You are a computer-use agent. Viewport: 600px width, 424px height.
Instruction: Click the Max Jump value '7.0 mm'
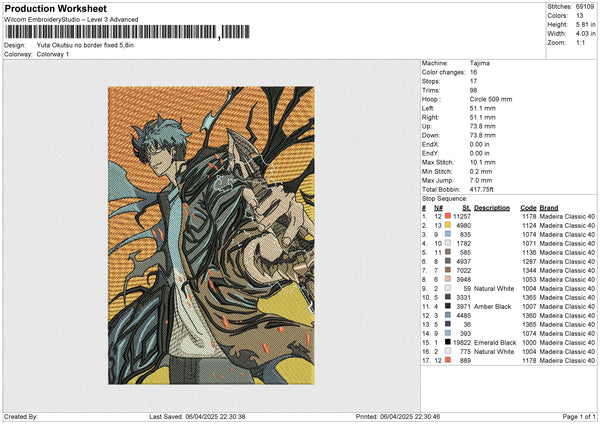(x=481, y=180)
